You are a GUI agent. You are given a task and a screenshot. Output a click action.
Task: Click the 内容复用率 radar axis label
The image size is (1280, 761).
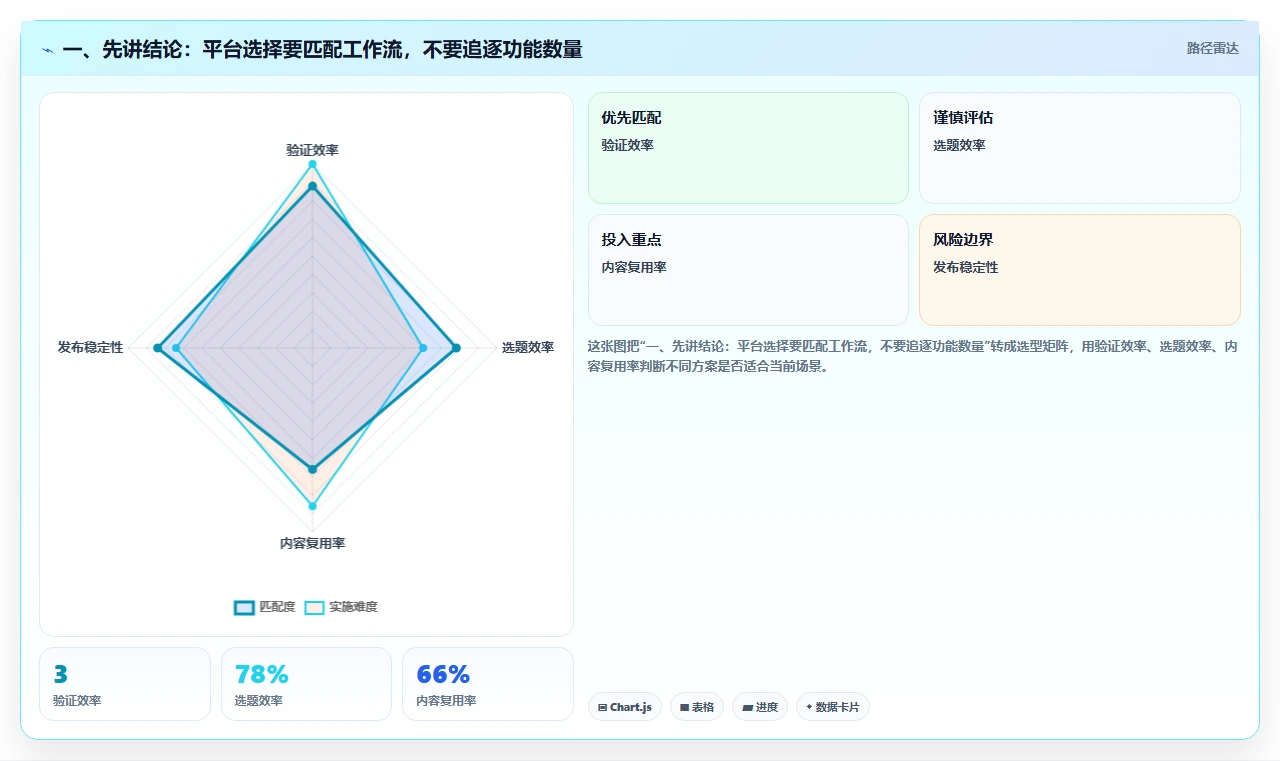tap(312, 544)
